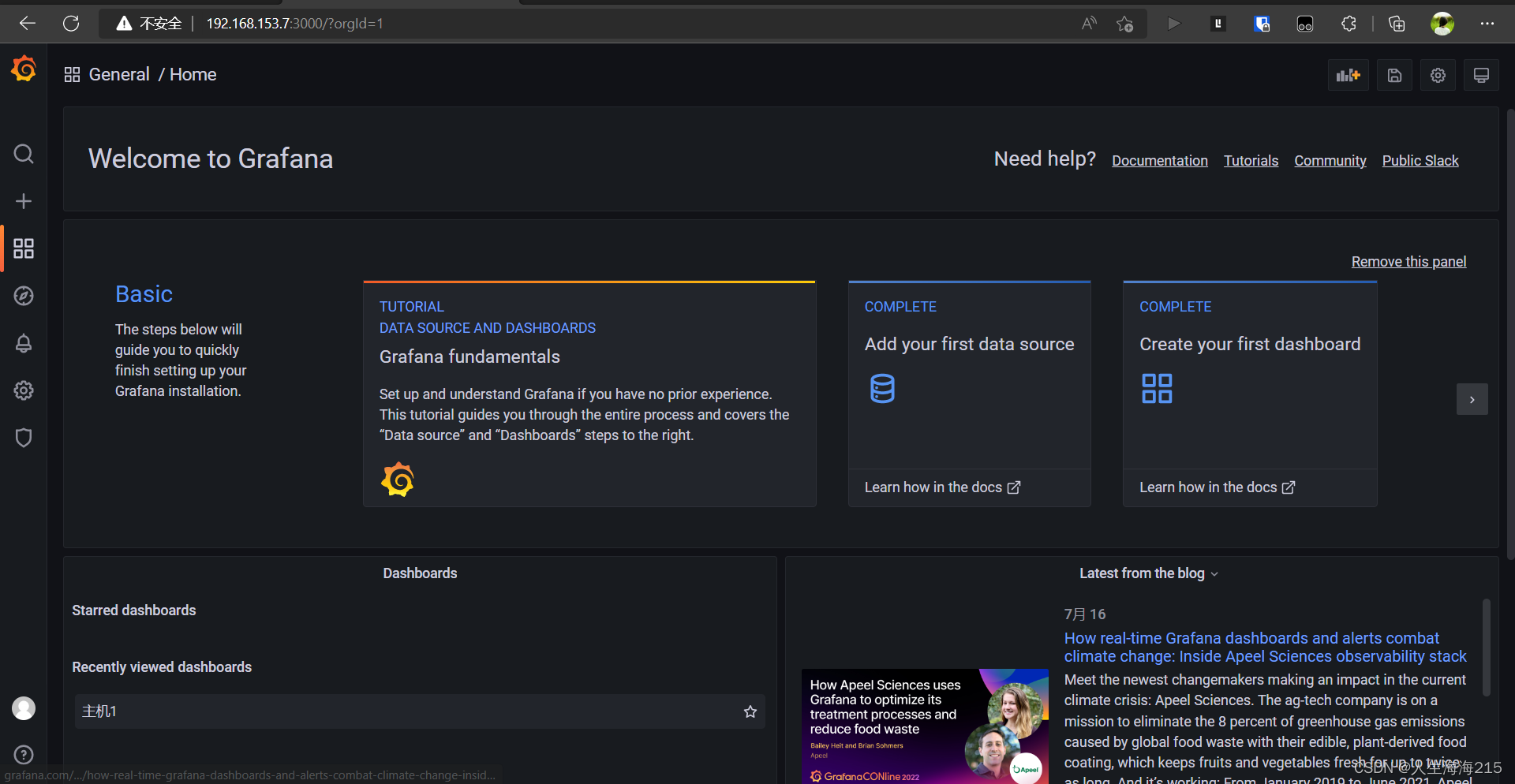Reload the page with refresh icon
1515x784 pixels.
click(71, 24)
